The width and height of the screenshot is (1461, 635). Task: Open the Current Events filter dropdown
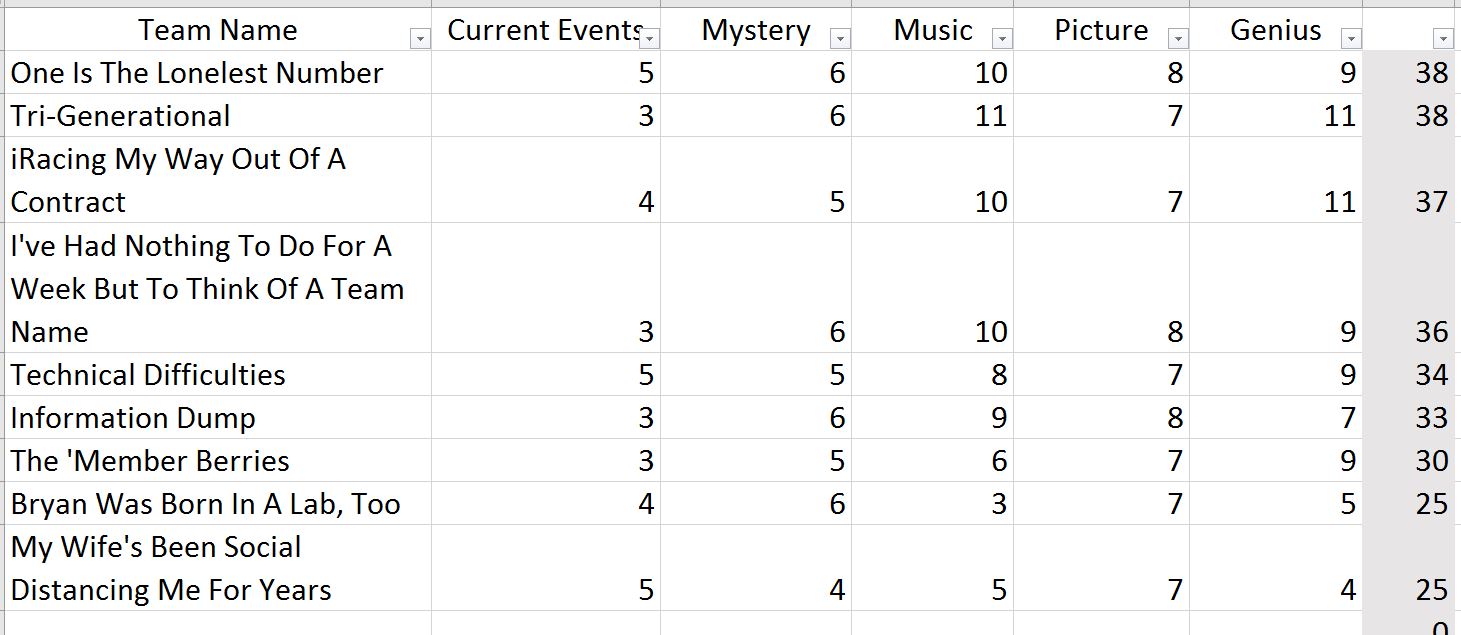point(650,39)
